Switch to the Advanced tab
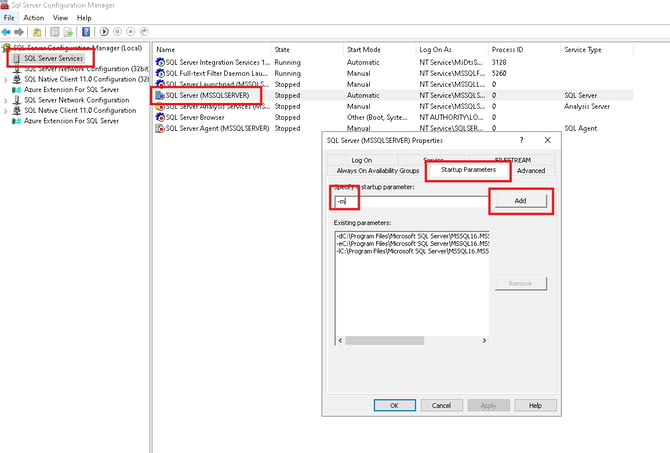Image resolution: width=670 pixels, height=453 pixels. coord(531,171)
